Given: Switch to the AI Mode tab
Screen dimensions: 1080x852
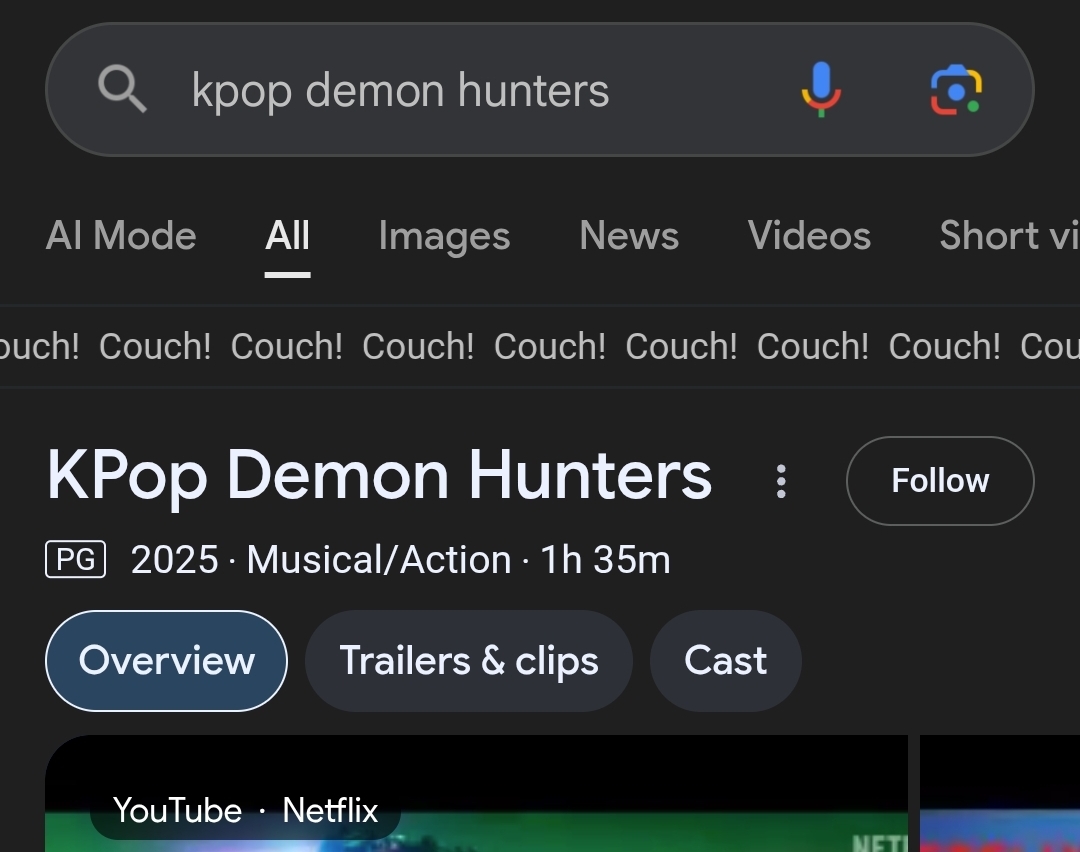Looking at the screenshot, I should [x=121, y=236].
